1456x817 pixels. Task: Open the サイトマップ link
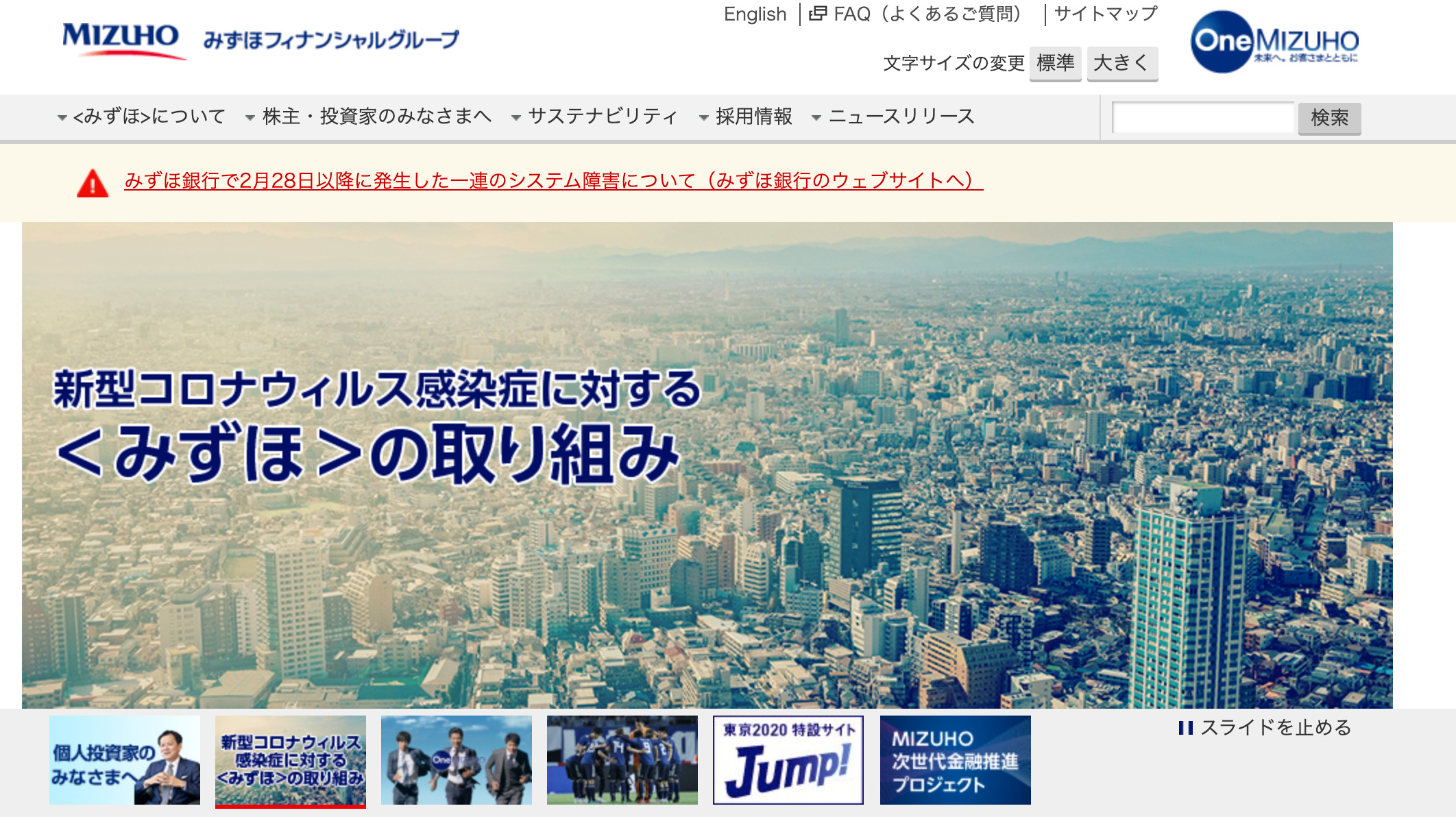(x=1106, y=14)
